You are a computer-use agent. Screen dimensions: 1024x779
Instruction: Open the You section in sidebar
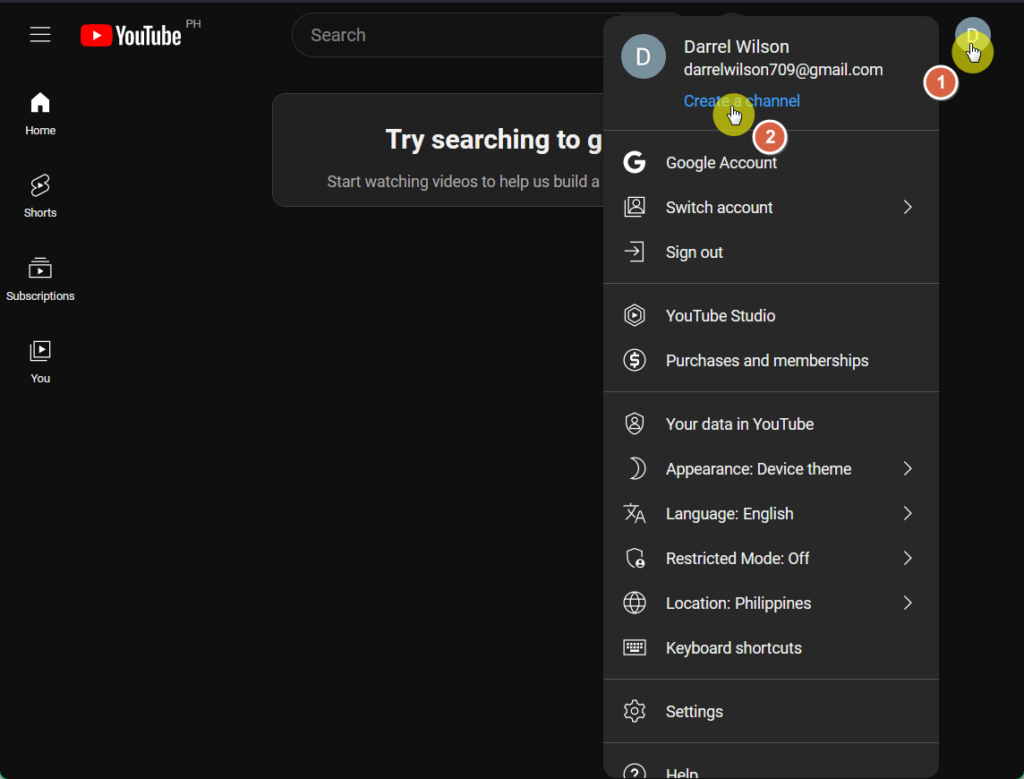[x=40, y=362]
